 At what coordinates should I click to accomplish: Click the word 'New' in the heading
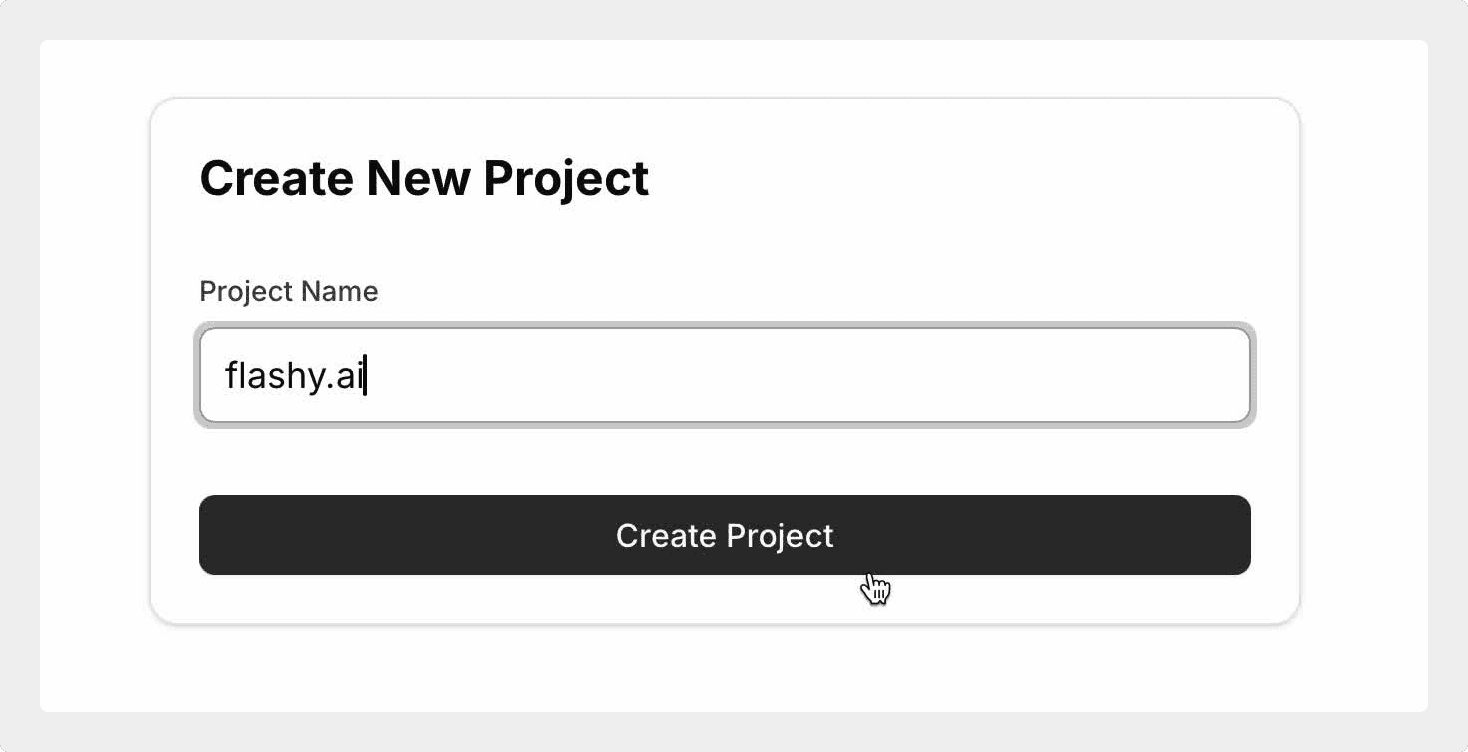(418, 178)
